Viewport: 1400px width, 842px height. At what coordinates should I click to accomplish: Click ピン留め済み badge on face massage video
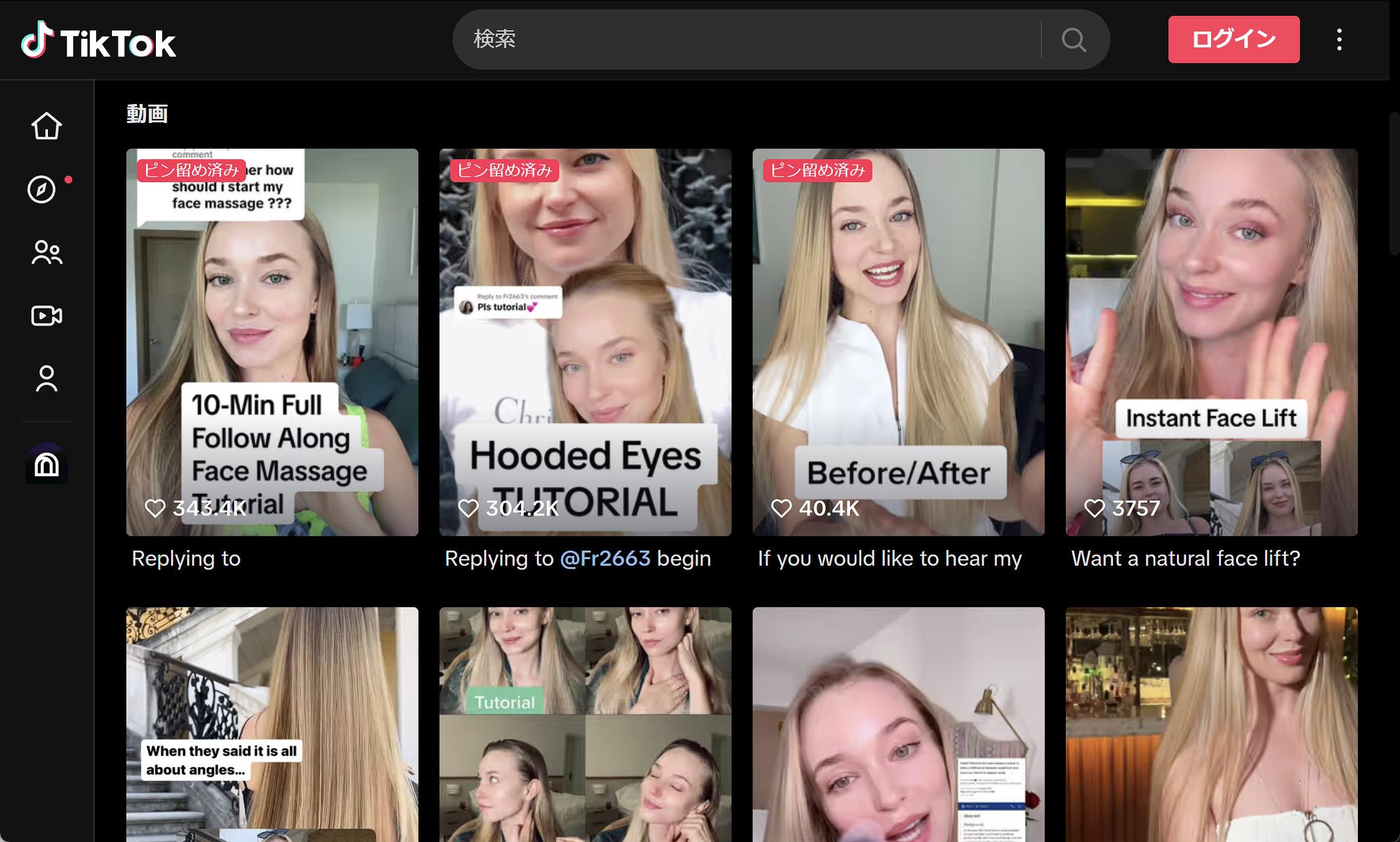click(x=191, y=170)
